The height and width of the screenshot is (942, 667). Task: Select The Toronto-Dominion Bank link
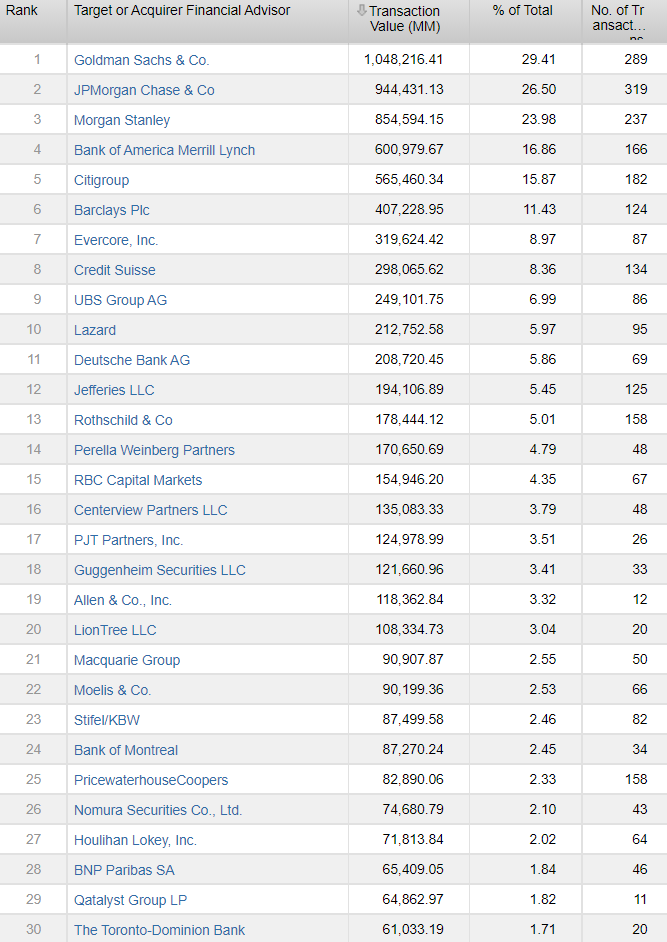point(159,930)
